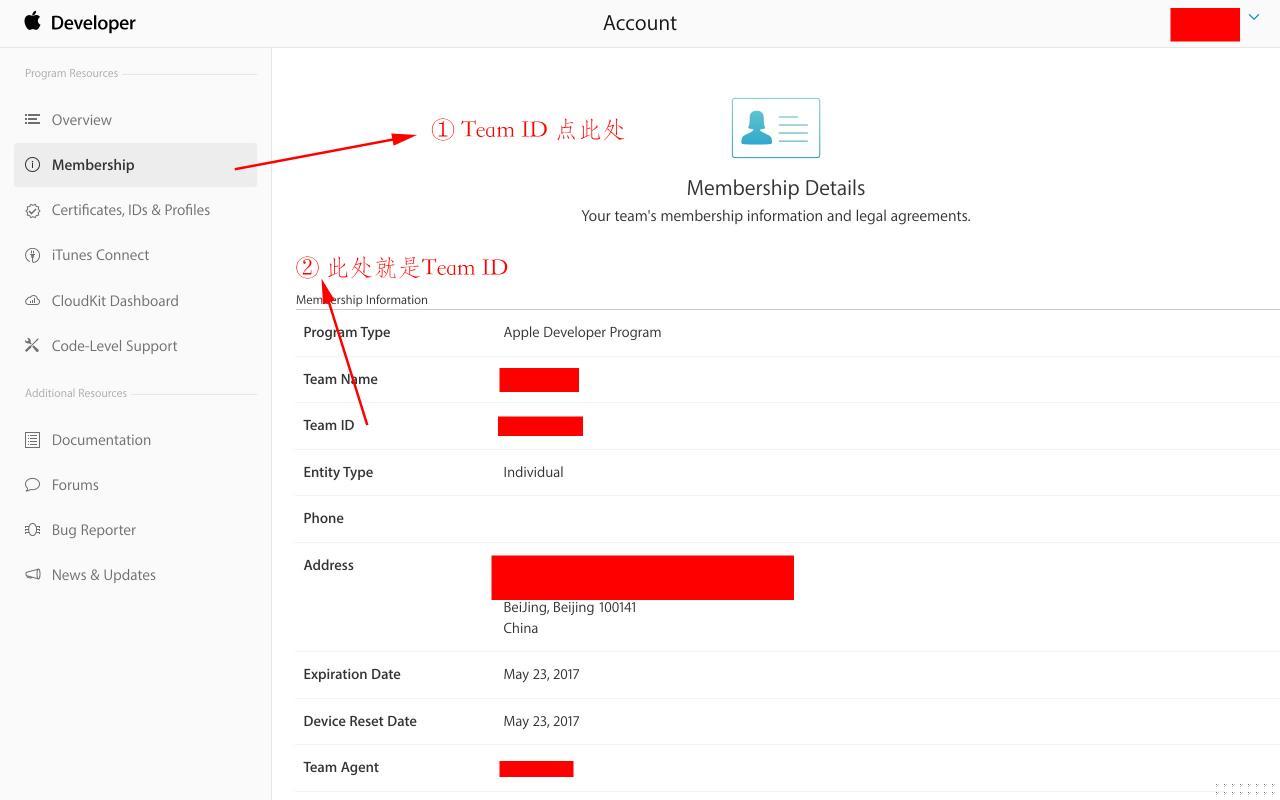Expand the account dropdown chevron
The image size is (1280, 800).
click(x=1253, y=17)
